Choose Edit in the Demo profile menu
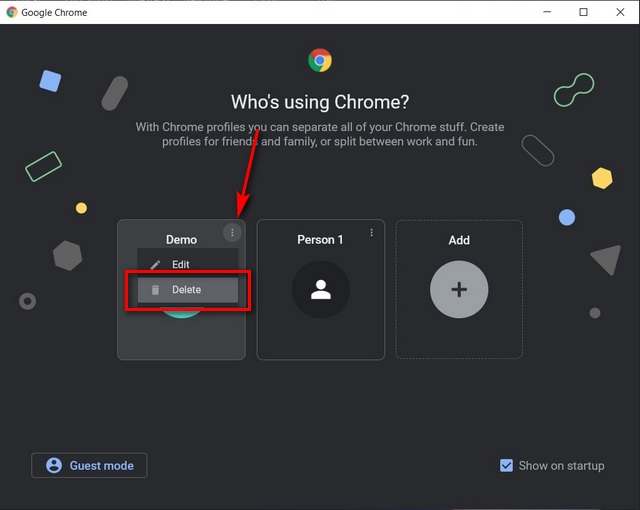Viewport: 640px width, 510px height. [x=187, y=264]
